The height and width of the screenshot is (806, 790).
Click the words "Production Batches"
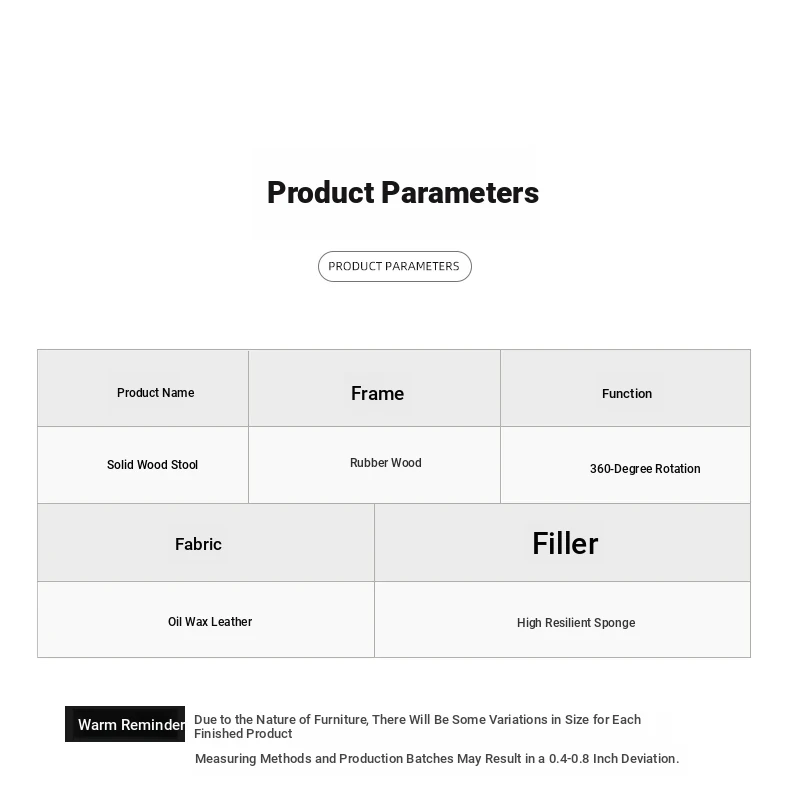pyautogui.click(x=396, y=759)
